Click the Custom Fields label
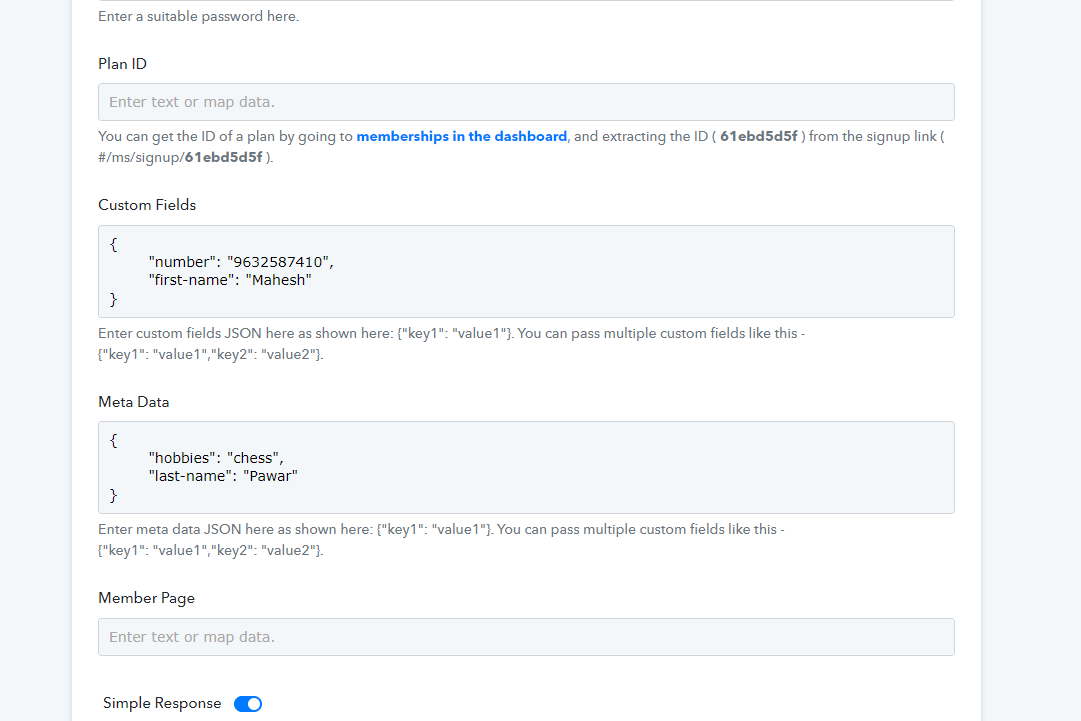 tap(147, 205)
